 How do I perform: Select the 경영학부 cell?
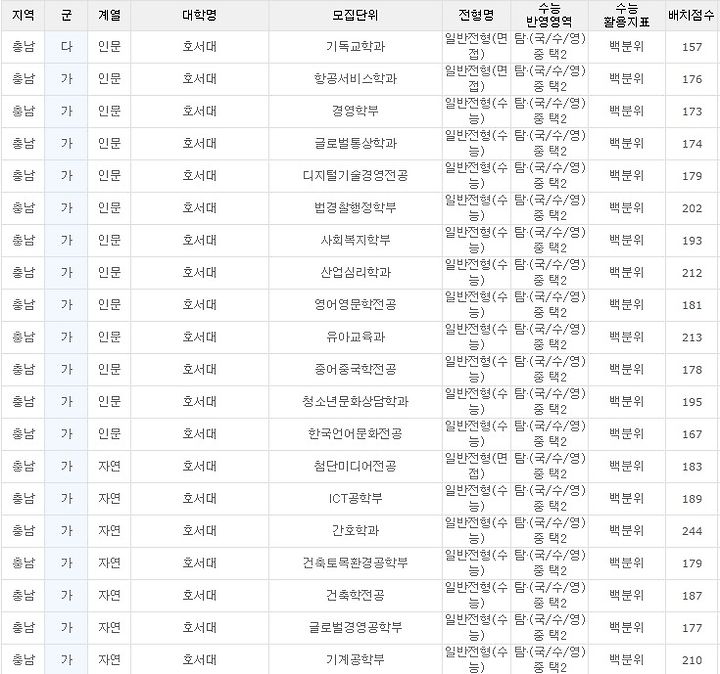click(x=355, y=111)
